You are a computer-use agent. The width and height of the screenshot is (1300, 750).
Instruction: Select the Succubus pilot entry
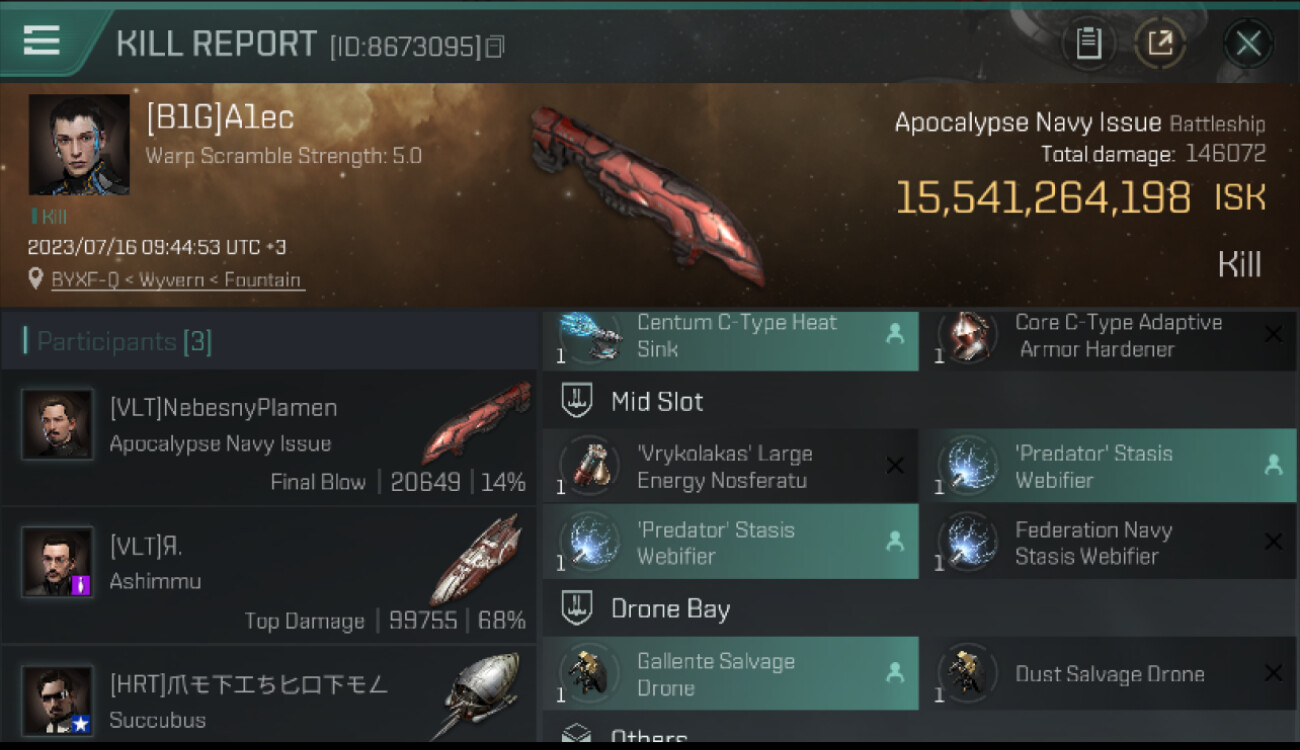click(270, 694)
